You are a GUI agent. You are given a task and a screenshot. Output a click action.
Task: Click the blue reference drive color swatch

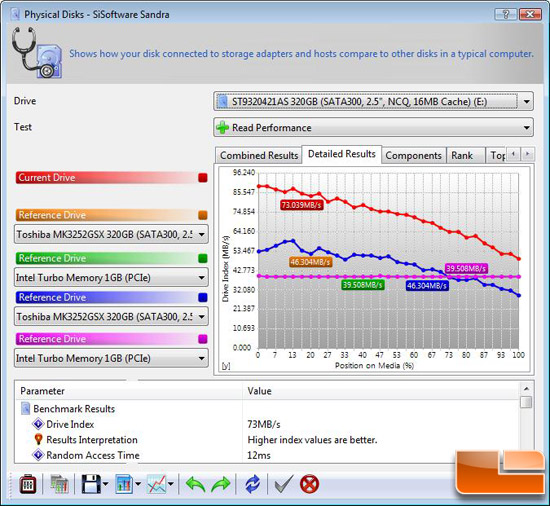pos(203,298)
